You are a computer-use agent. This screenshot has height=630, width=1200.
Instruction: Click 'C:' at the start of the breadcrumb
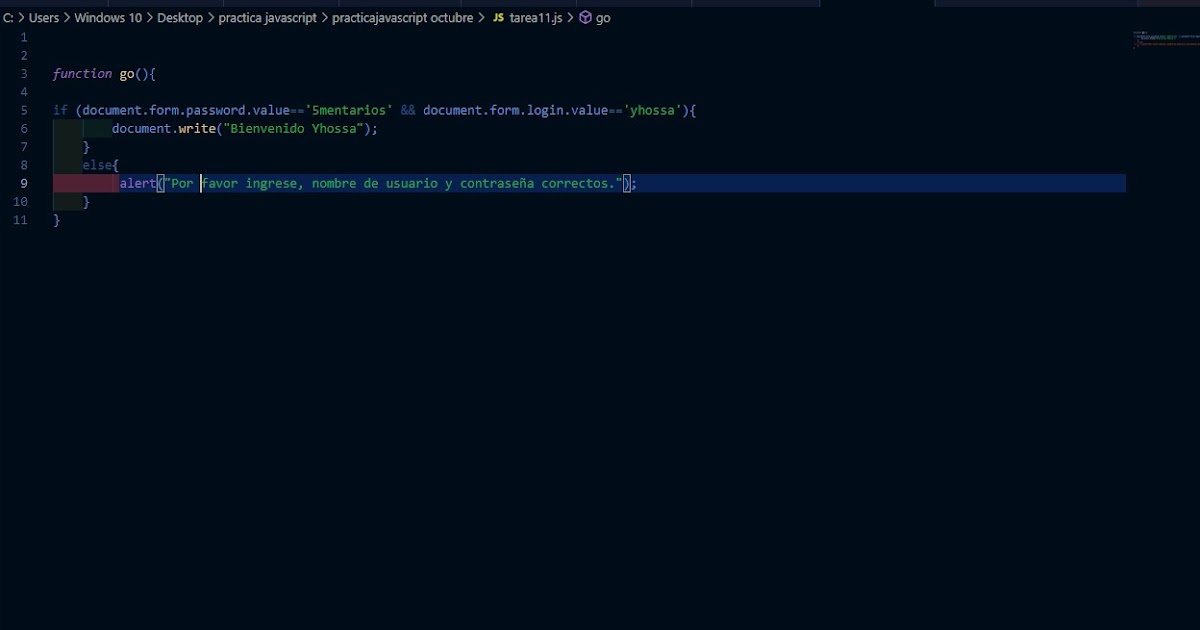click(9, 17)
